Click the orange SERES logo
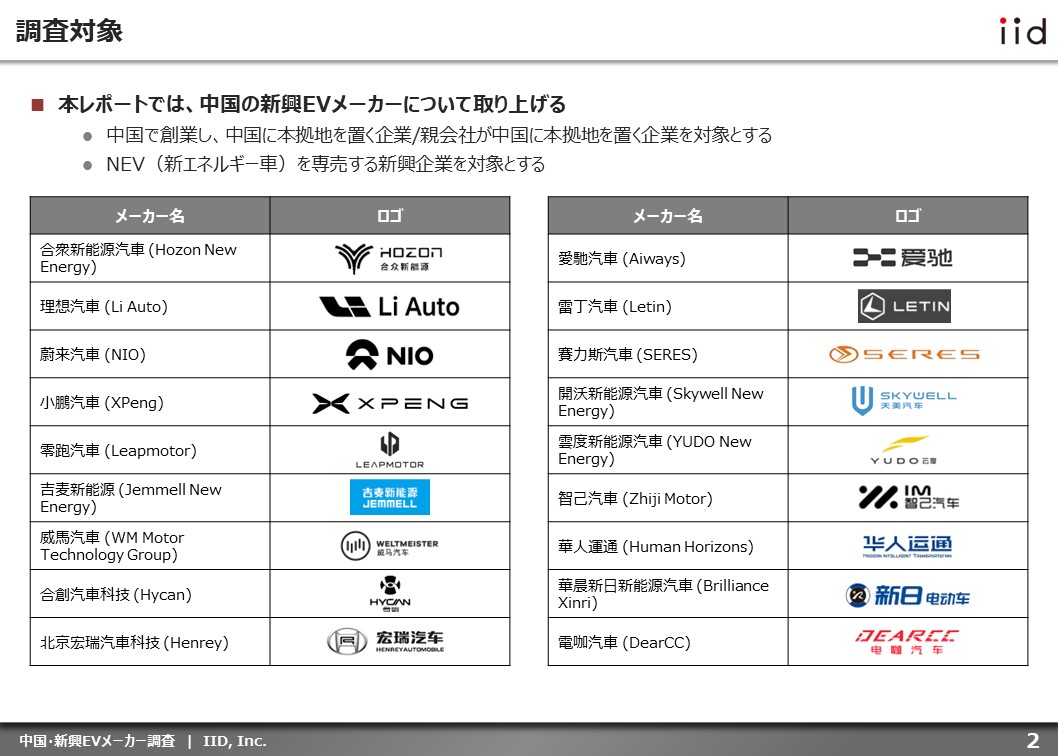This screenshot has height=756, width=1058. [904, 354]
